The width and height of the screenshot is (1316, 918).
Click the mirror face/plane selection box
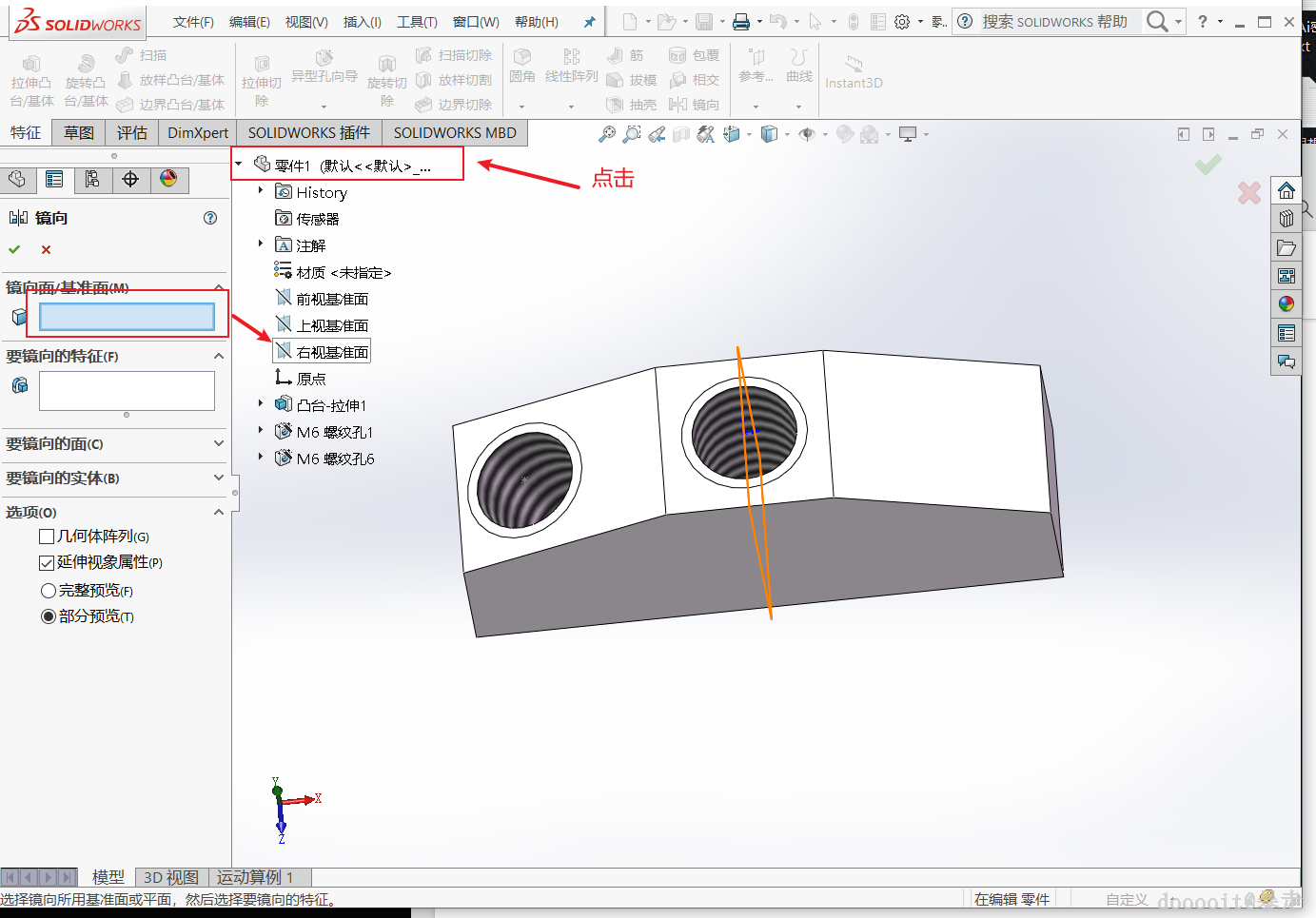(x=127, y=317)
